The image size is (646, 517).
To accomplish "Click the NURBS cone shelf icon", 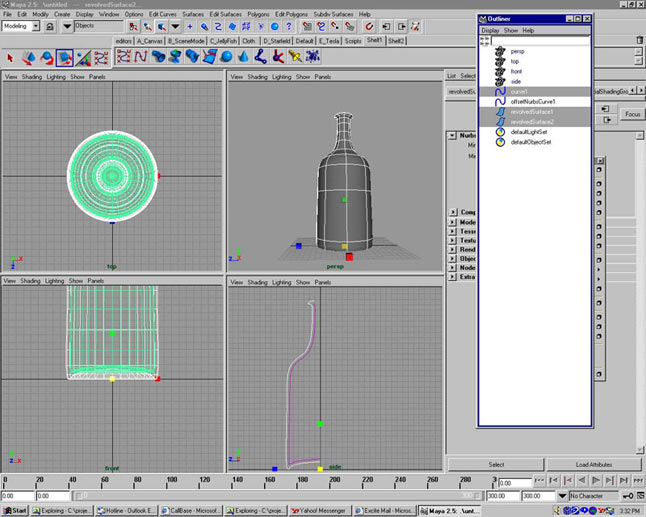I will [243, 56].
